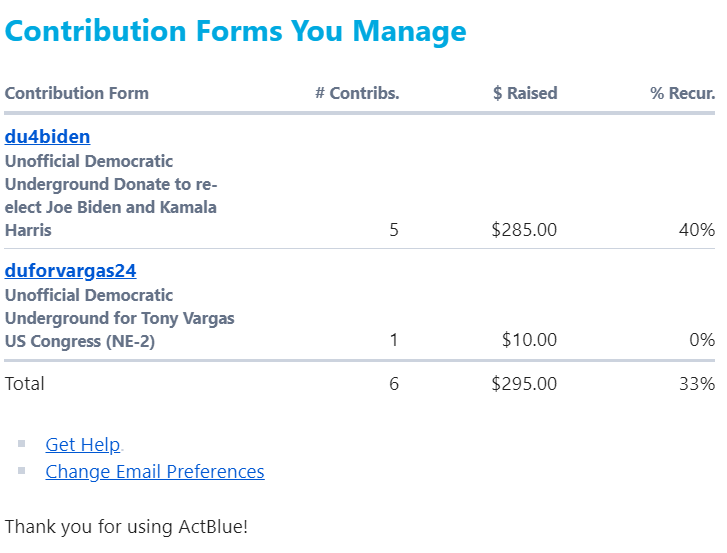Open the duforvargas24 contribution form link
Viewport: 727px width, 553px height.
tap(70, 271)
